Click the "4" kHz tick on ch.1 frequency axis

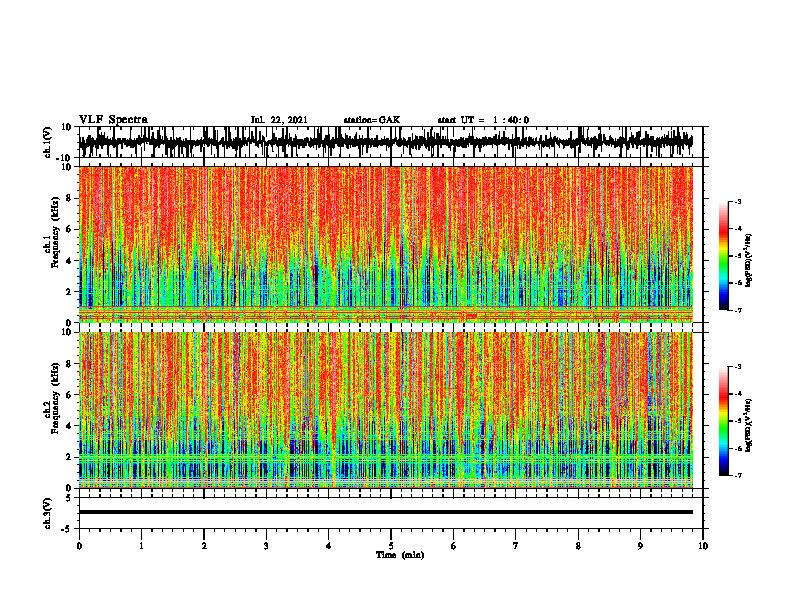click(x=69, y=261)
